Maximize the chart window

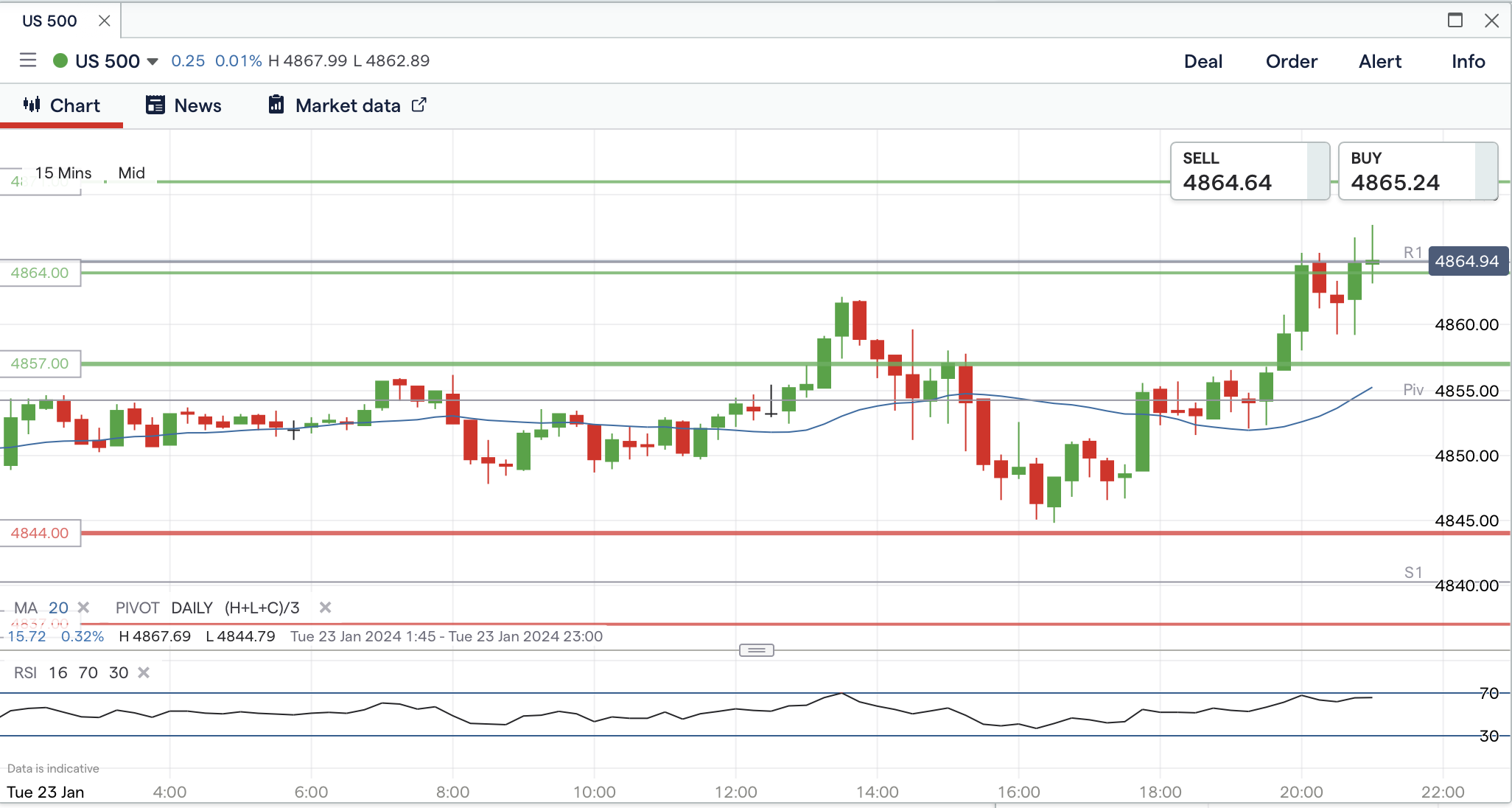1455,20
